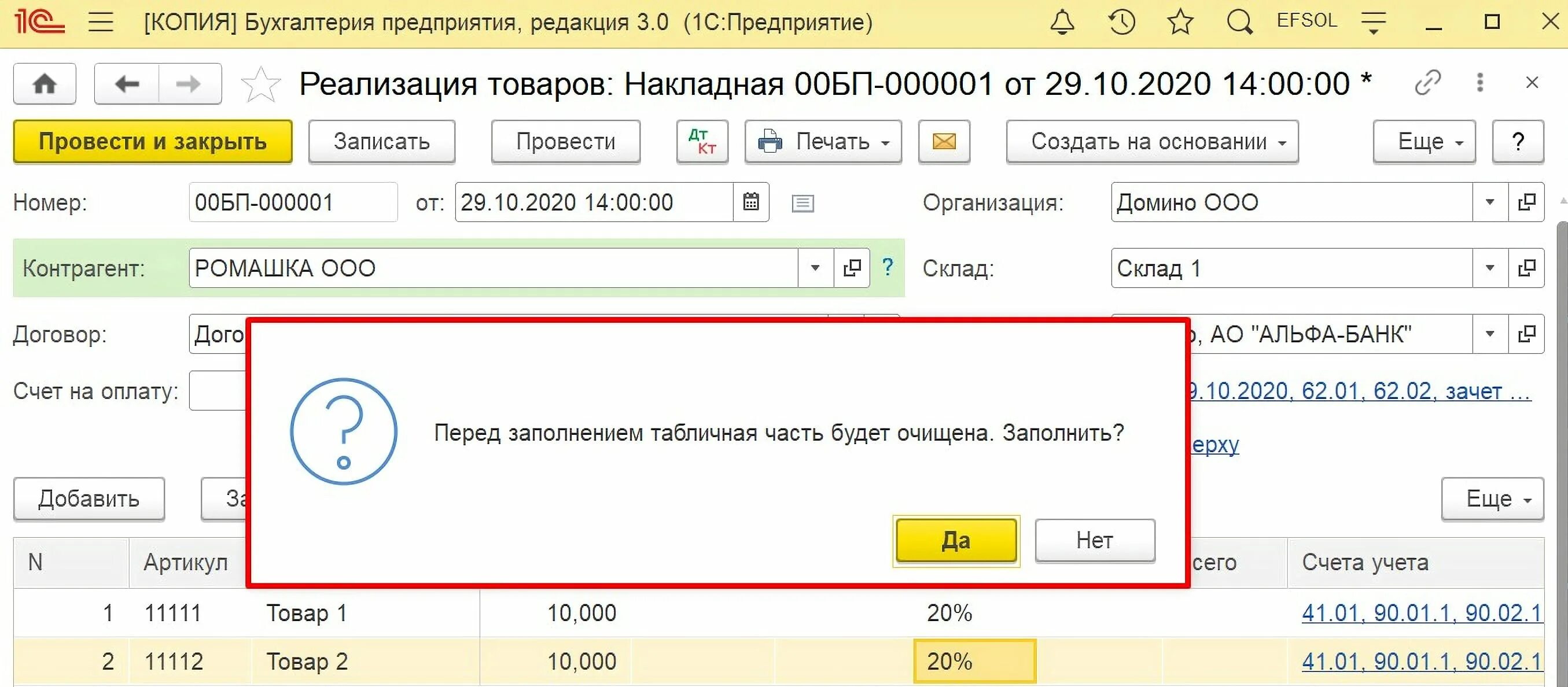Open the global search magnifier

coord(1239,23)
